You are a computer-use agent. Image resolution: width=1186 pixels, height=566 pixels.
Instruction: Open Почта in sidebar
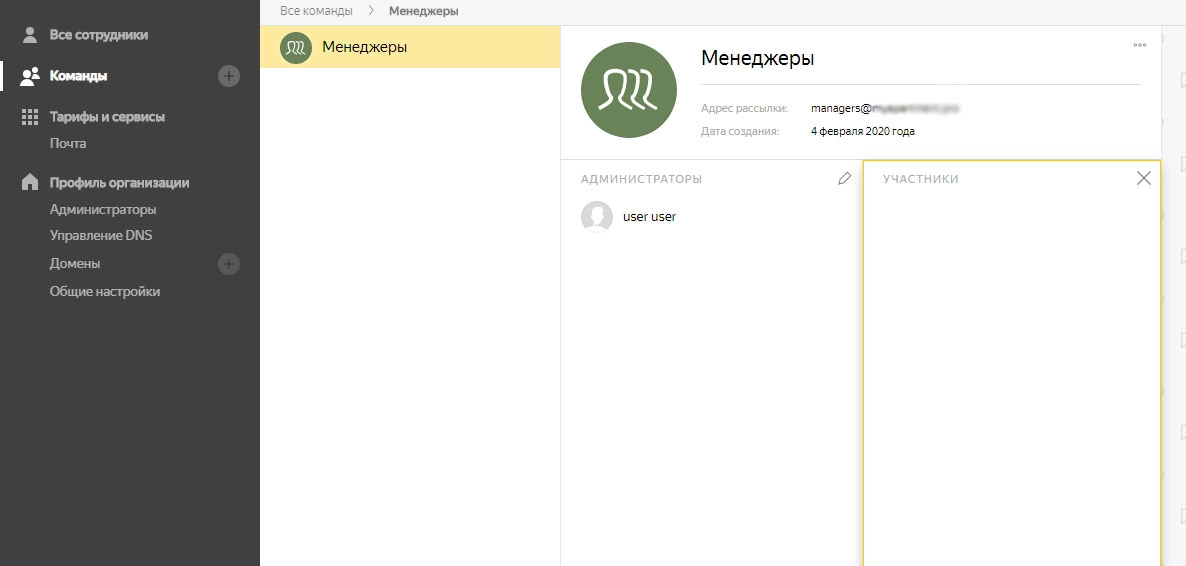tap(68, 143)
